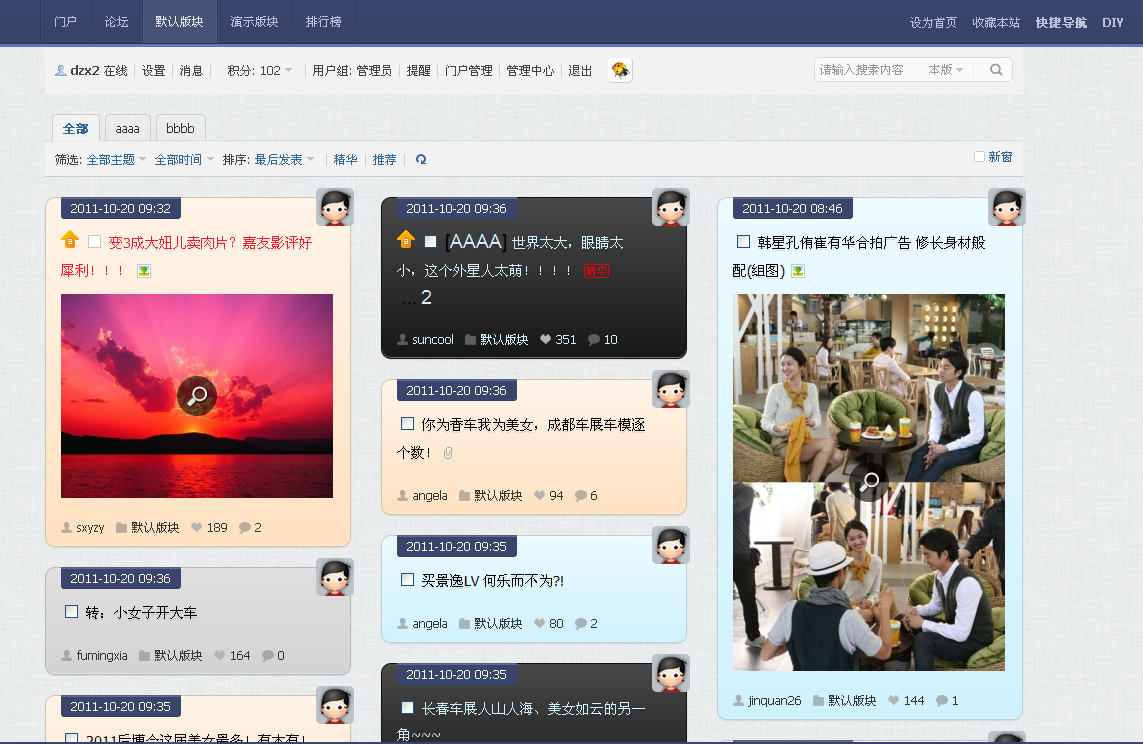Click the 消息 messages link
The image size is (1143, 744).
coord(191,71)
